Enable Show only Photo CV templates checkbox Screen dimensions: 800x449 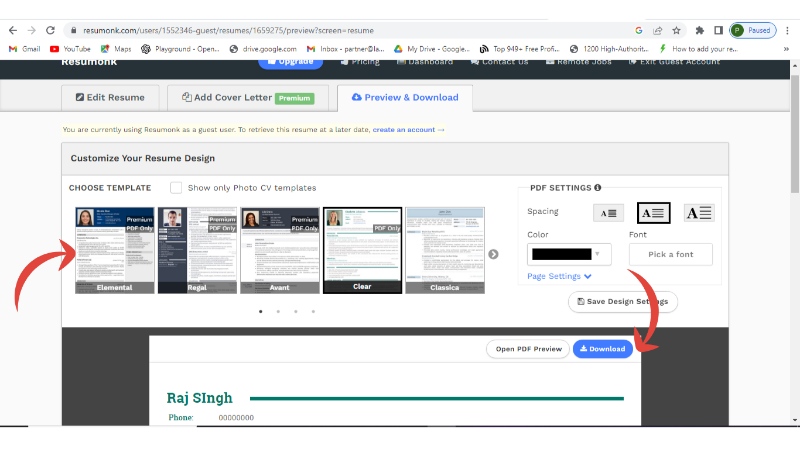pyautogui.click(x=176, y=187)
